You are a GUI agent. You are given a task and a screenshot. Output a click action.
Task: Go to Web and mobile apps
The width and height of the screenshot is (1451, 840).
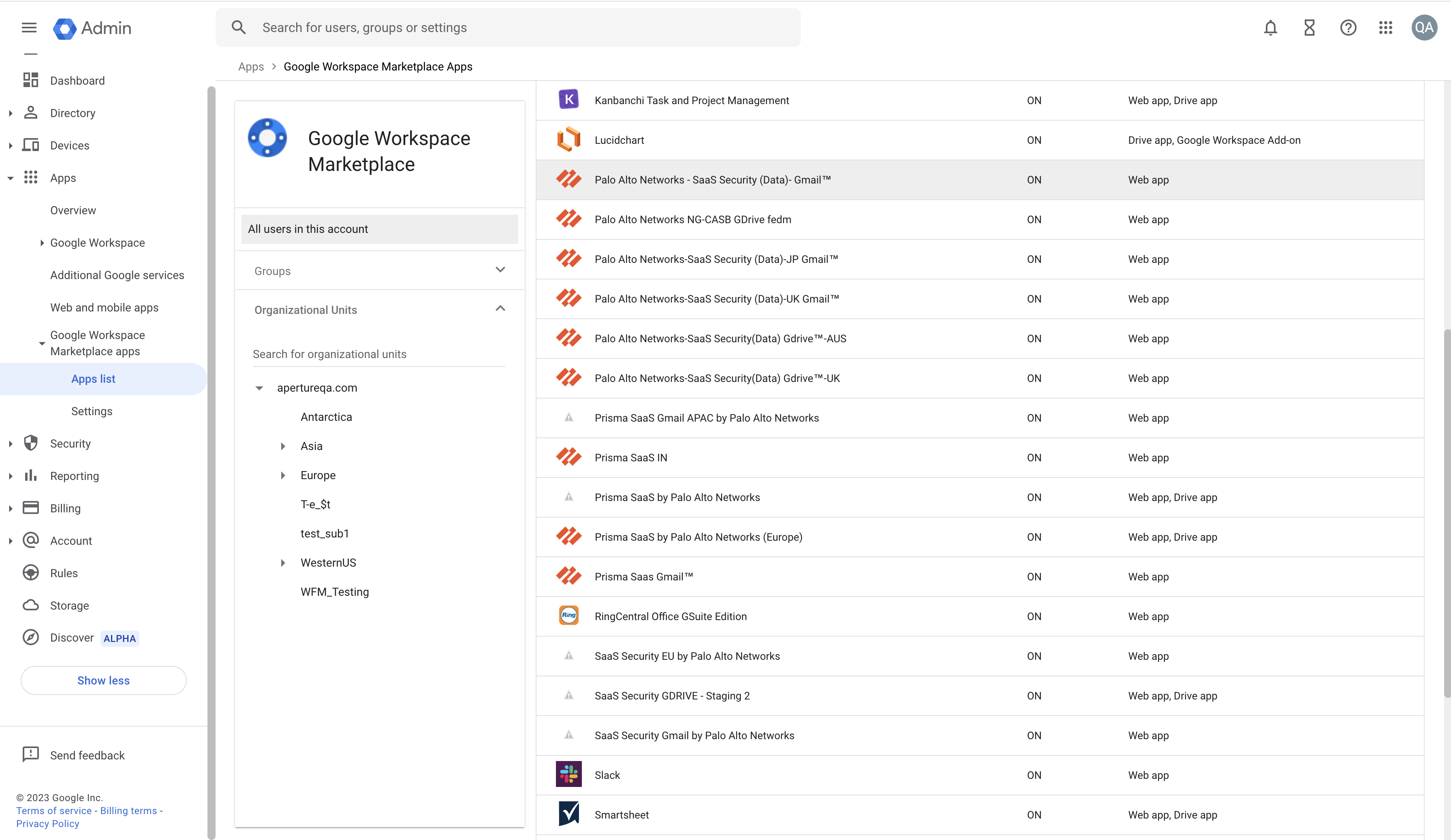(x=104, y=307)
